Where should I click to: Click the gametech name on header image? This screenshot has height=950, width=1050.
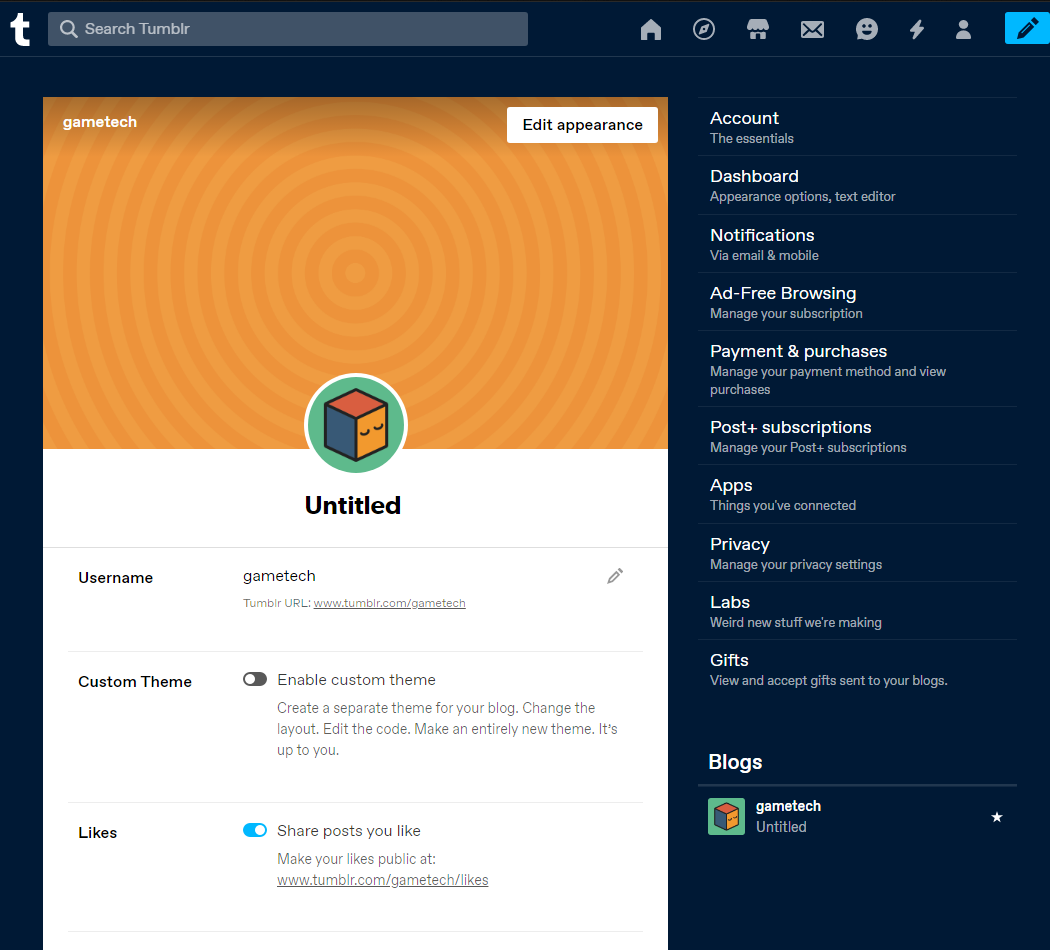pyautogui.click(x=100, y=122)
